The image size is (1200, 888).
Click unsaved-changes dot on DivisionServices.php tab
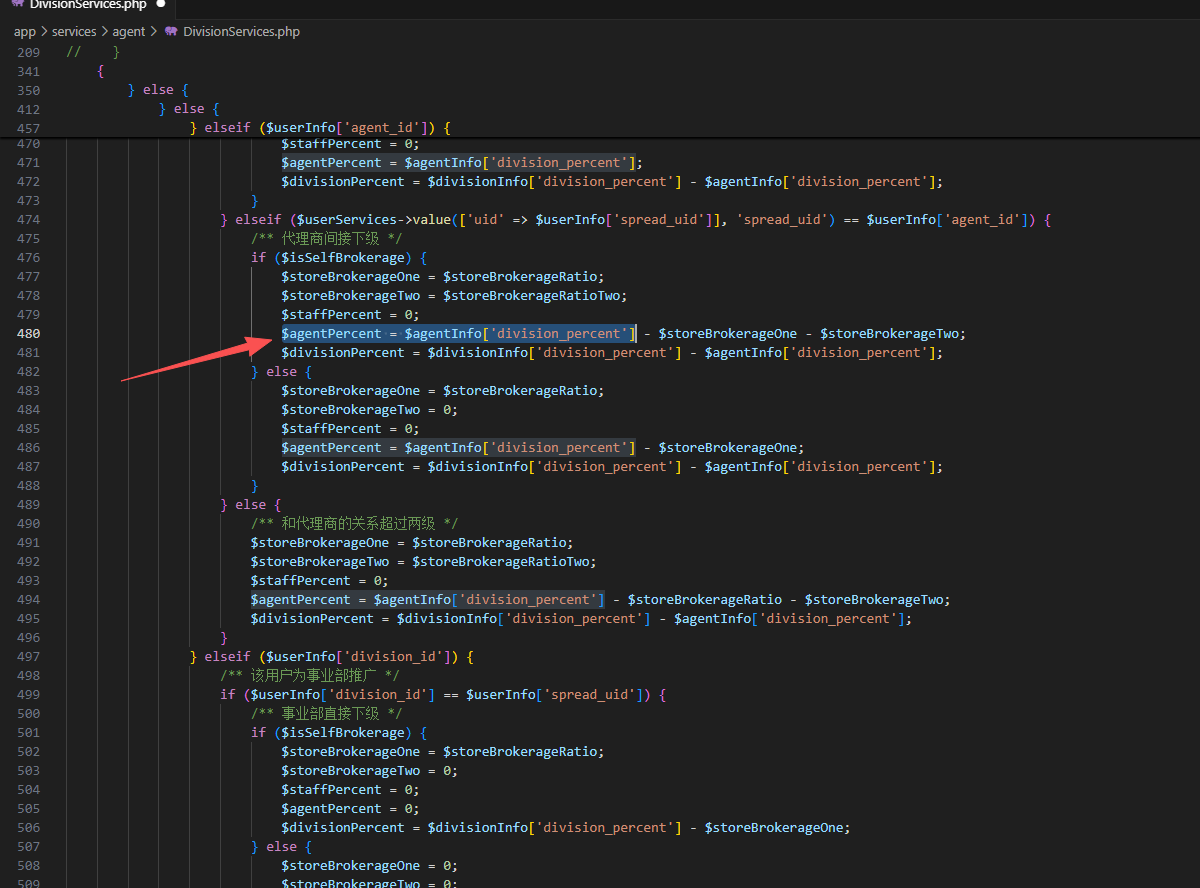click(x=159, y=4)
